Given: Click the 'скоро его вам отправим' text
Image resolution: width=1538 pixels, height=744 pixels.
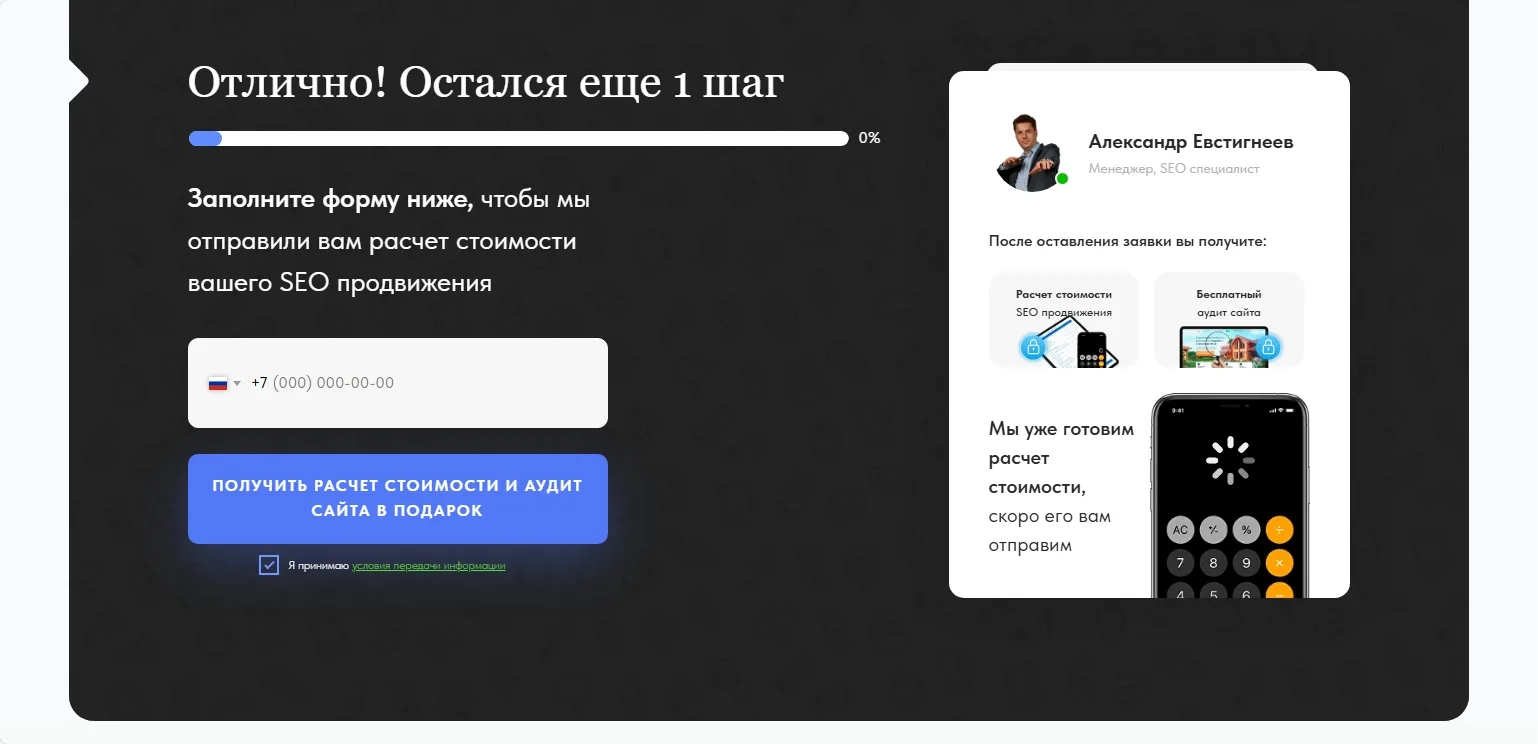Looking at the screenshot, I should pos(1050,531).
